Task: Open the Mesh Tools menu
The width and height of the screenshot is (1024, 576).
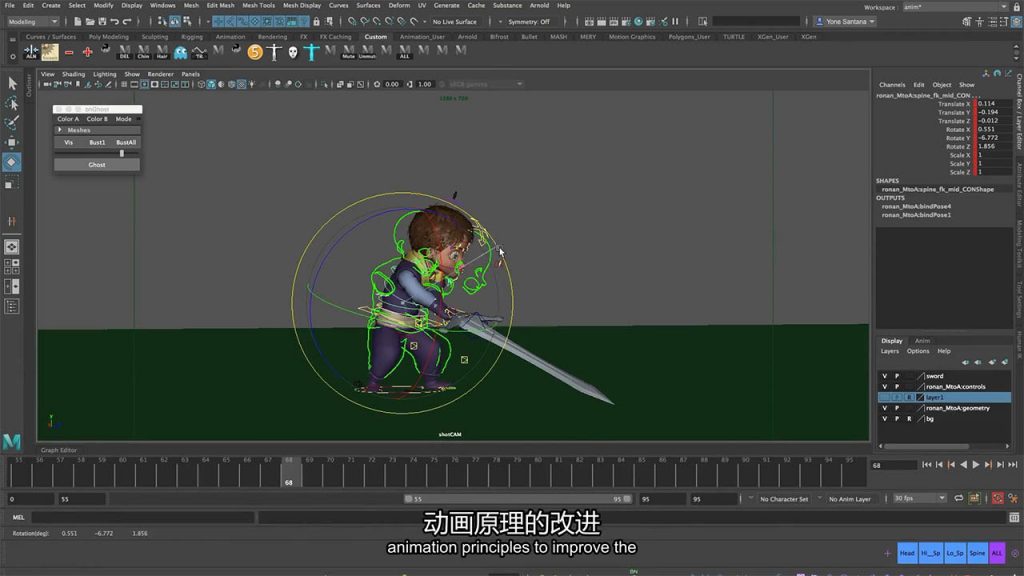Action: pos(259,5)
